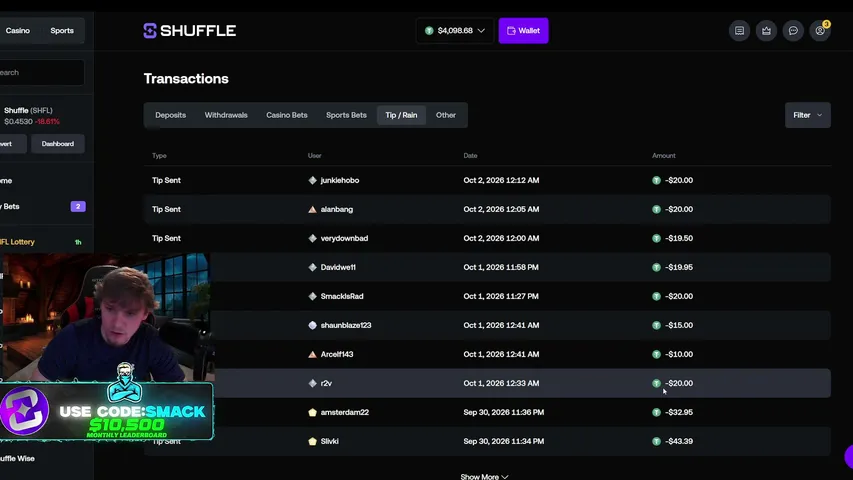Click username alanbang
This screenshot has width=853, height=480.
click(337, 209)
